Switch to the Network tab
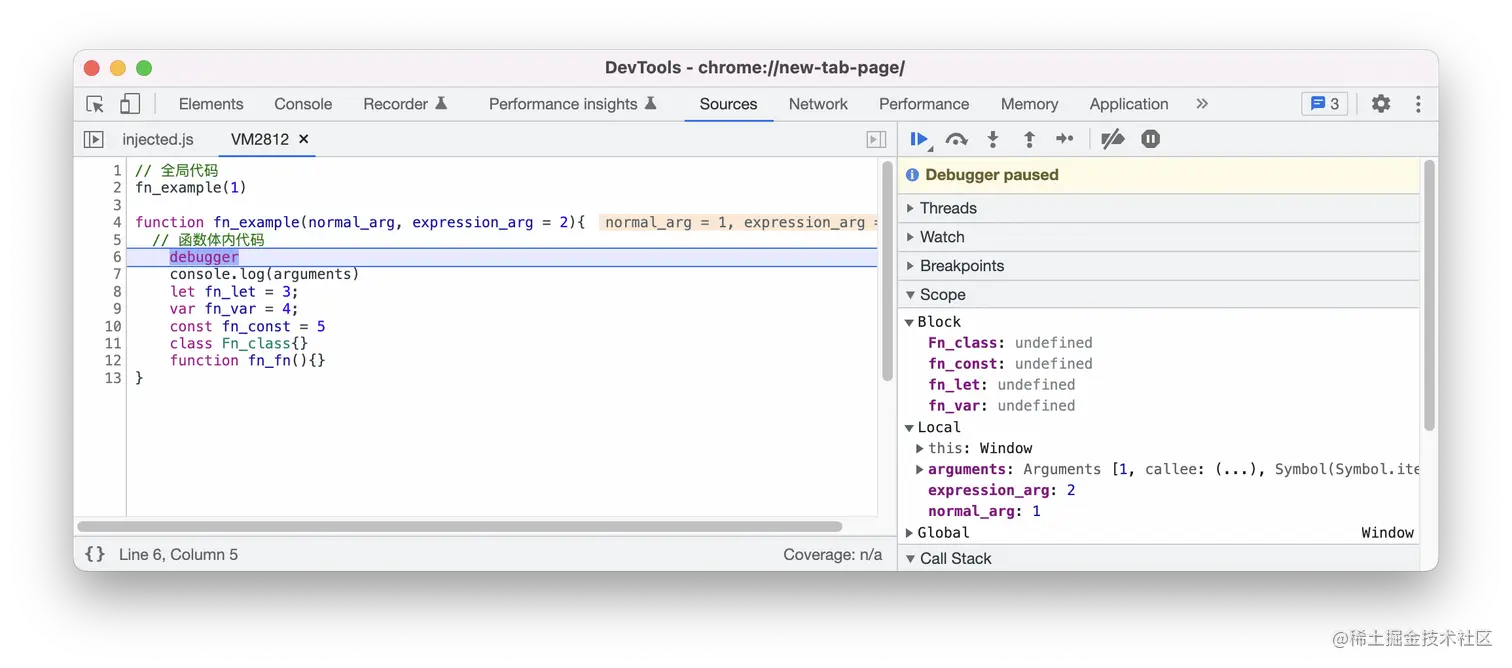Viewport: 1512px width, 668px height. click(x=818, y=104)
